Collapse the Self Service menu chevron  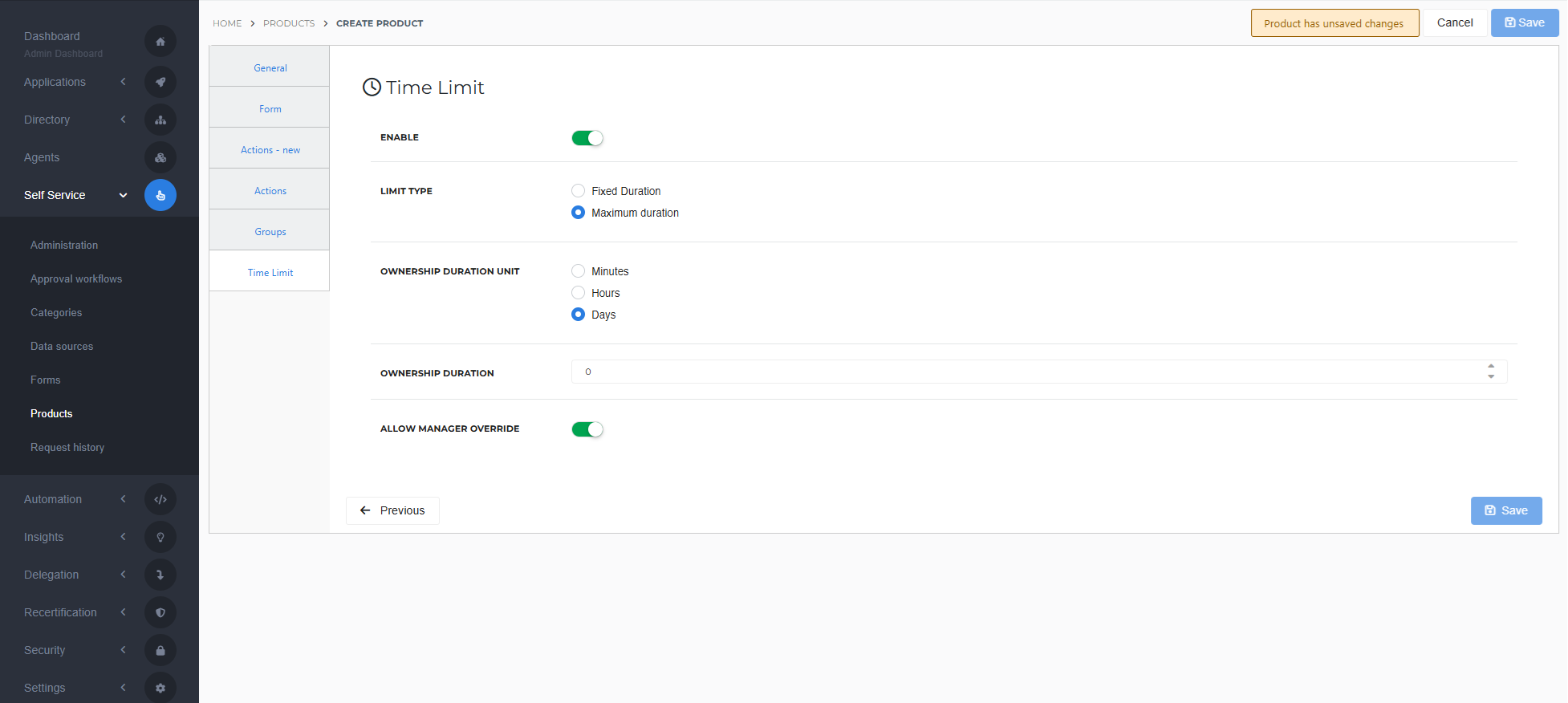(x=123, y=195)
